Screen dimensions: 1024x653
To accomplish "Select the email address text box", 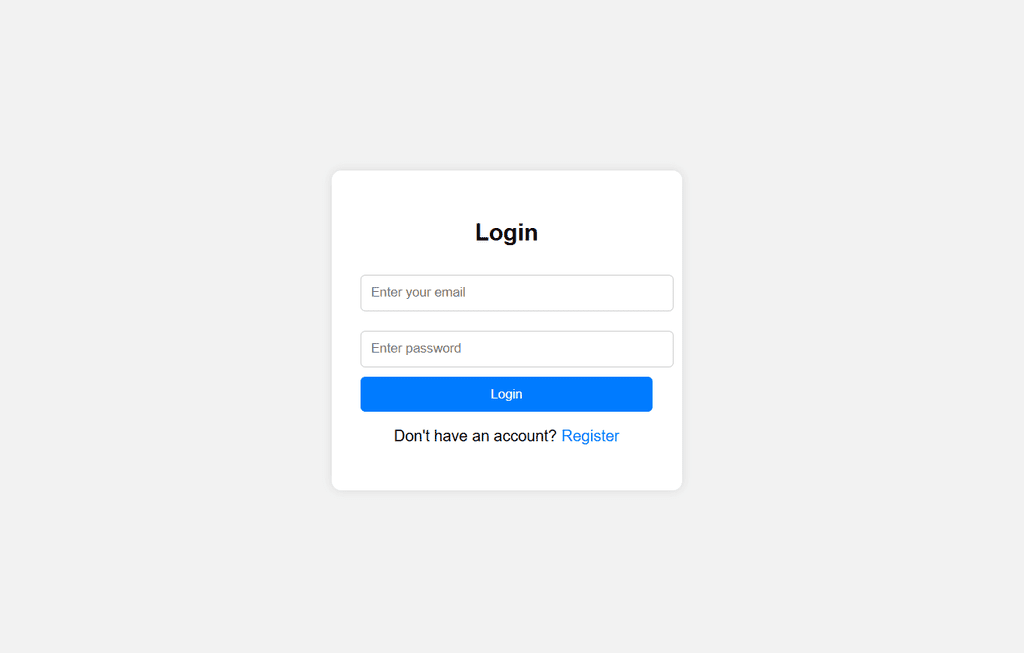I will pyautogui.click(x=517, y=293).
